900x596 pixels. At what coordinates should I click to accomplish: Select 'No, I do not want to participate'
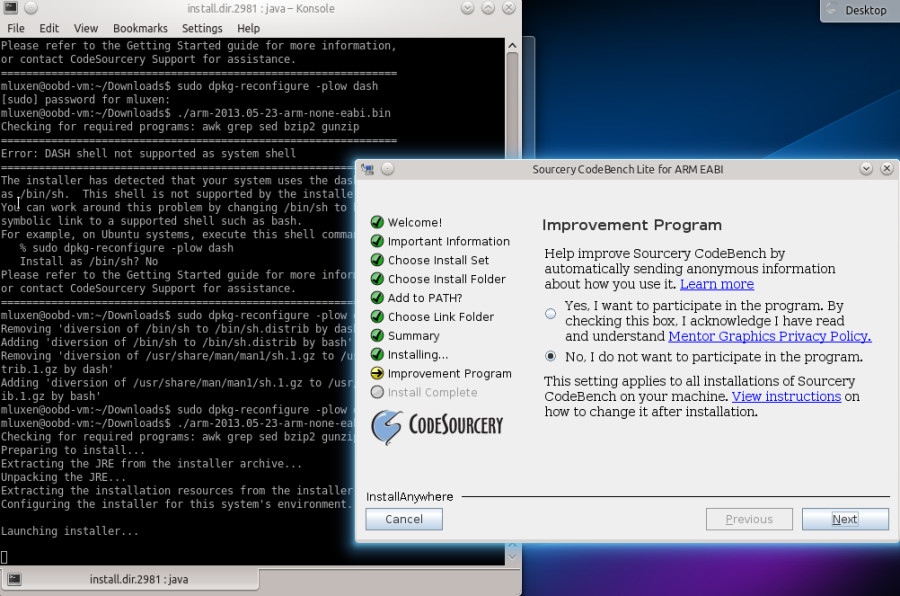point(551,356)
